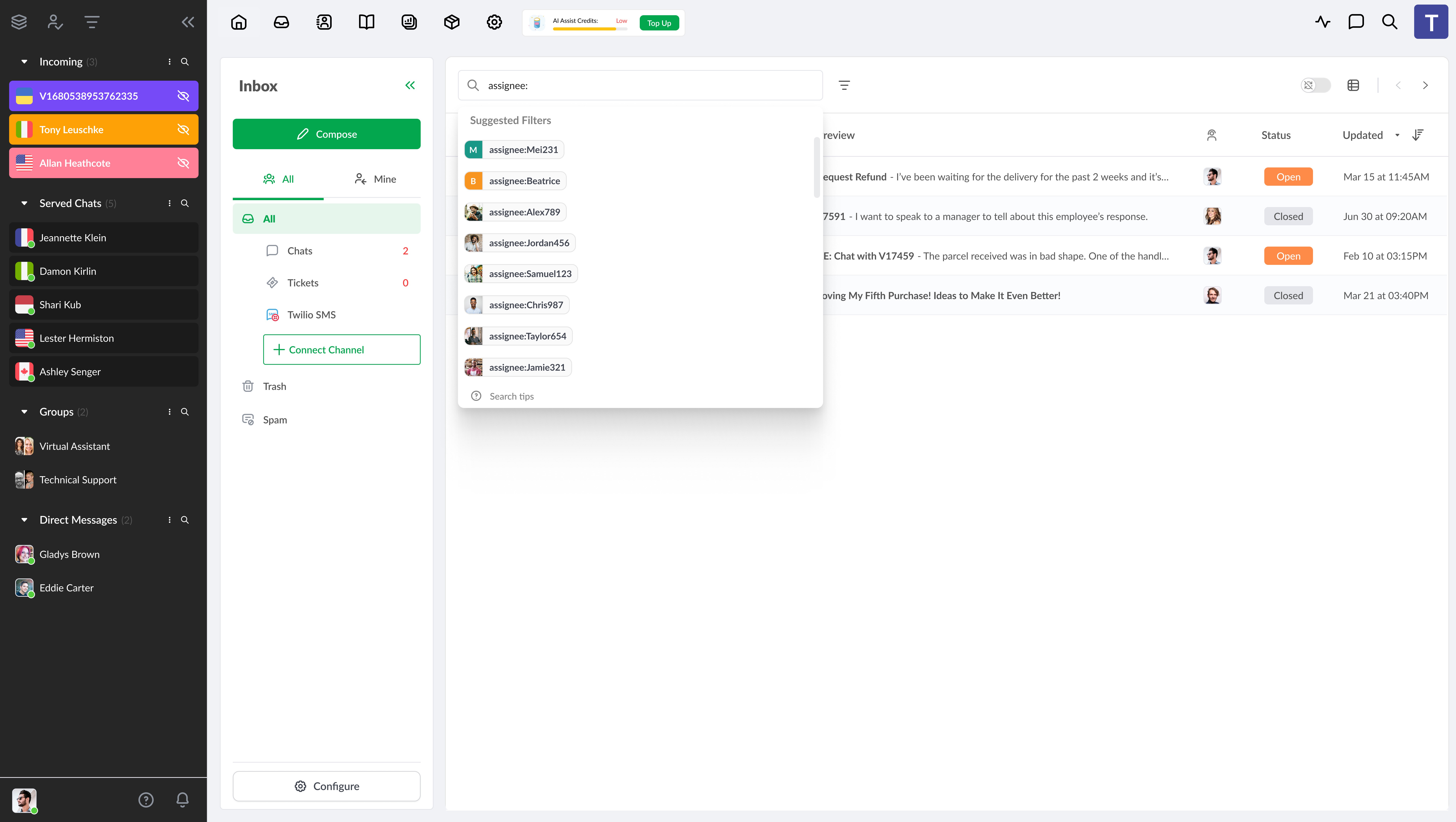Toggle visibility for Tony Leuschke chat

183,129
